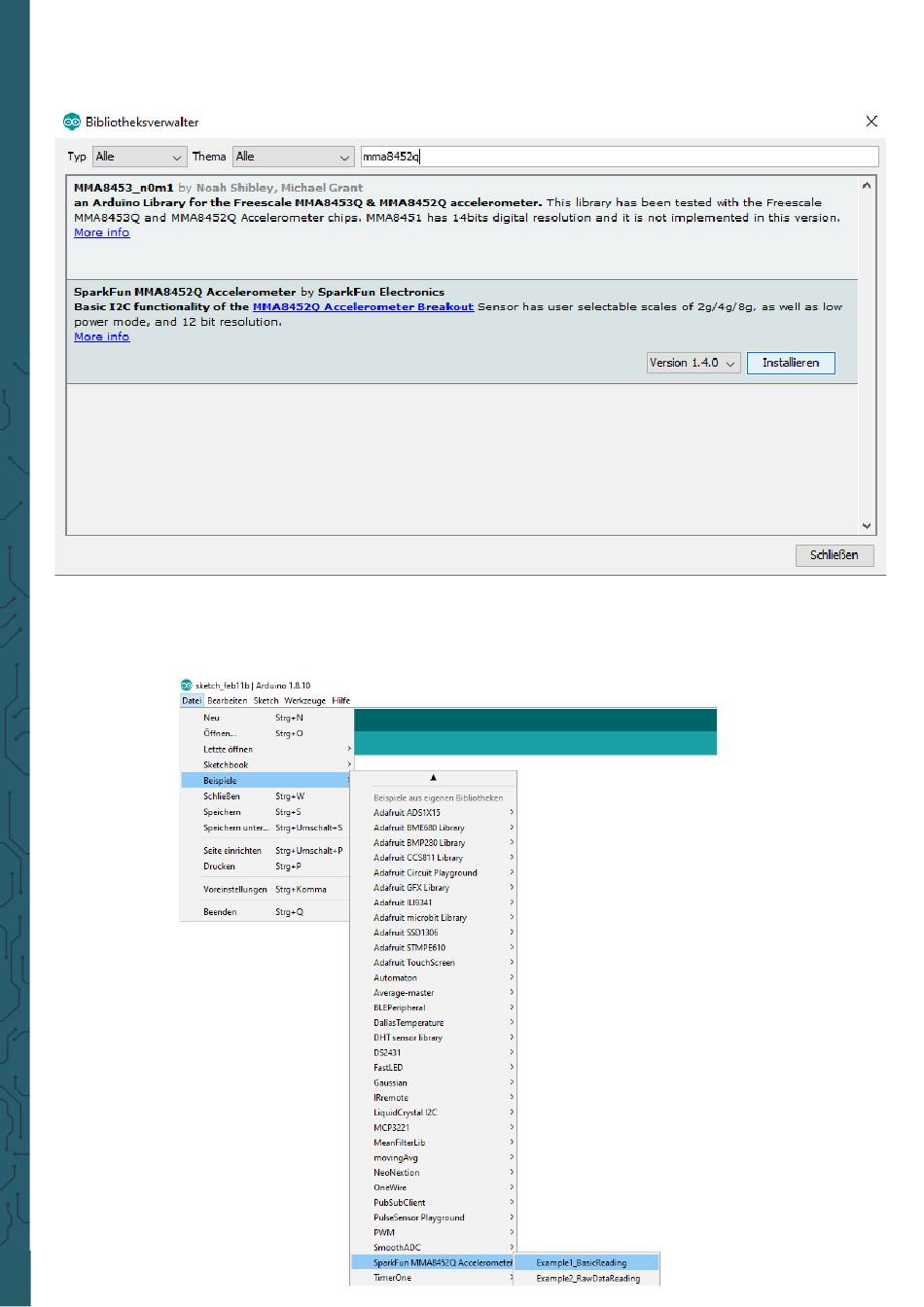Expand Adafruit BME680 Library examples
The height and width of the screenshot is (1307, 924).
[434, 829]
